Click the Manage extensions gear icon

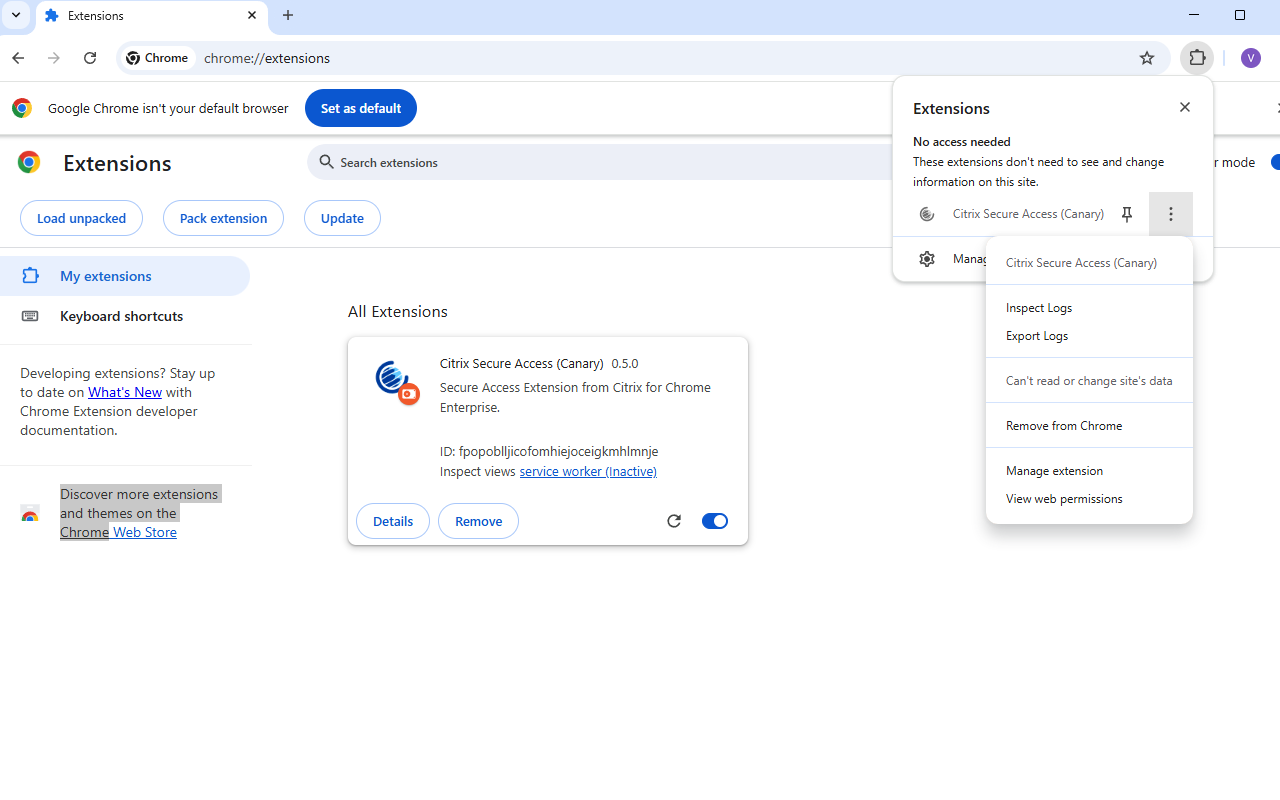[927, 259]
